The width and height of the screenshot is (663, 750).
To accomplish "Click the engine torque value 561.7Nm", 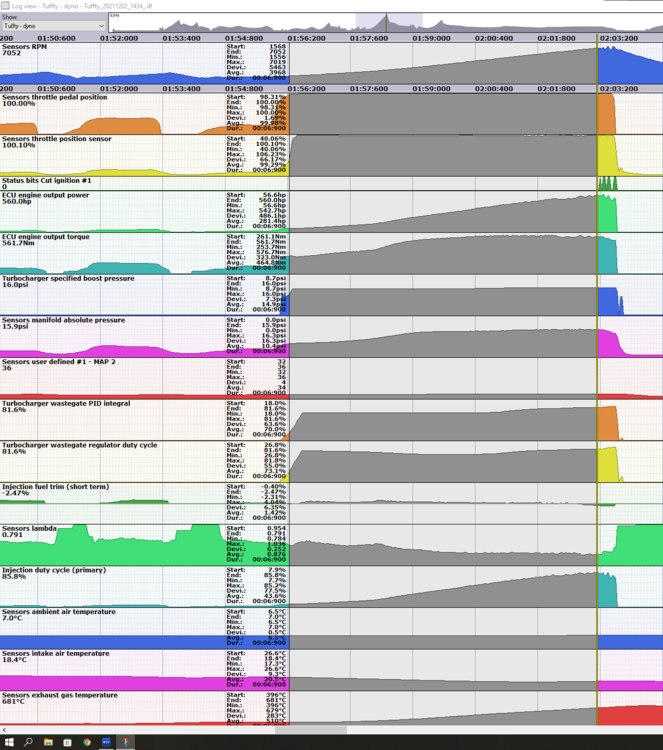I will pyautogui.click(x=18, y=243).
